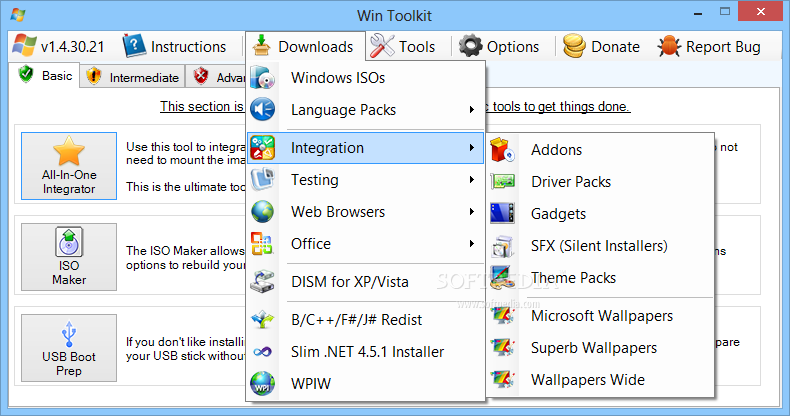Launch the All-In-One Integrator button
Image resolution: width=790 pixels, height=416 pixels.
point(69,166)
